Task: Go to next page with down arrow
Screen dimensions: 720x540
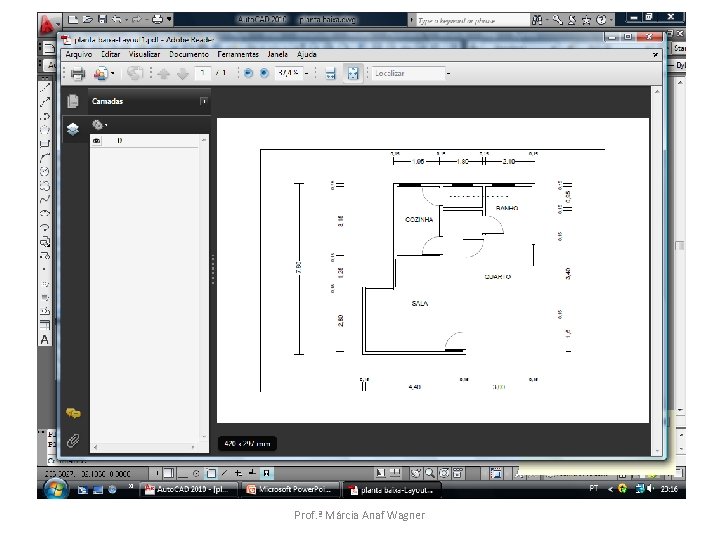Action: point(183,73)
